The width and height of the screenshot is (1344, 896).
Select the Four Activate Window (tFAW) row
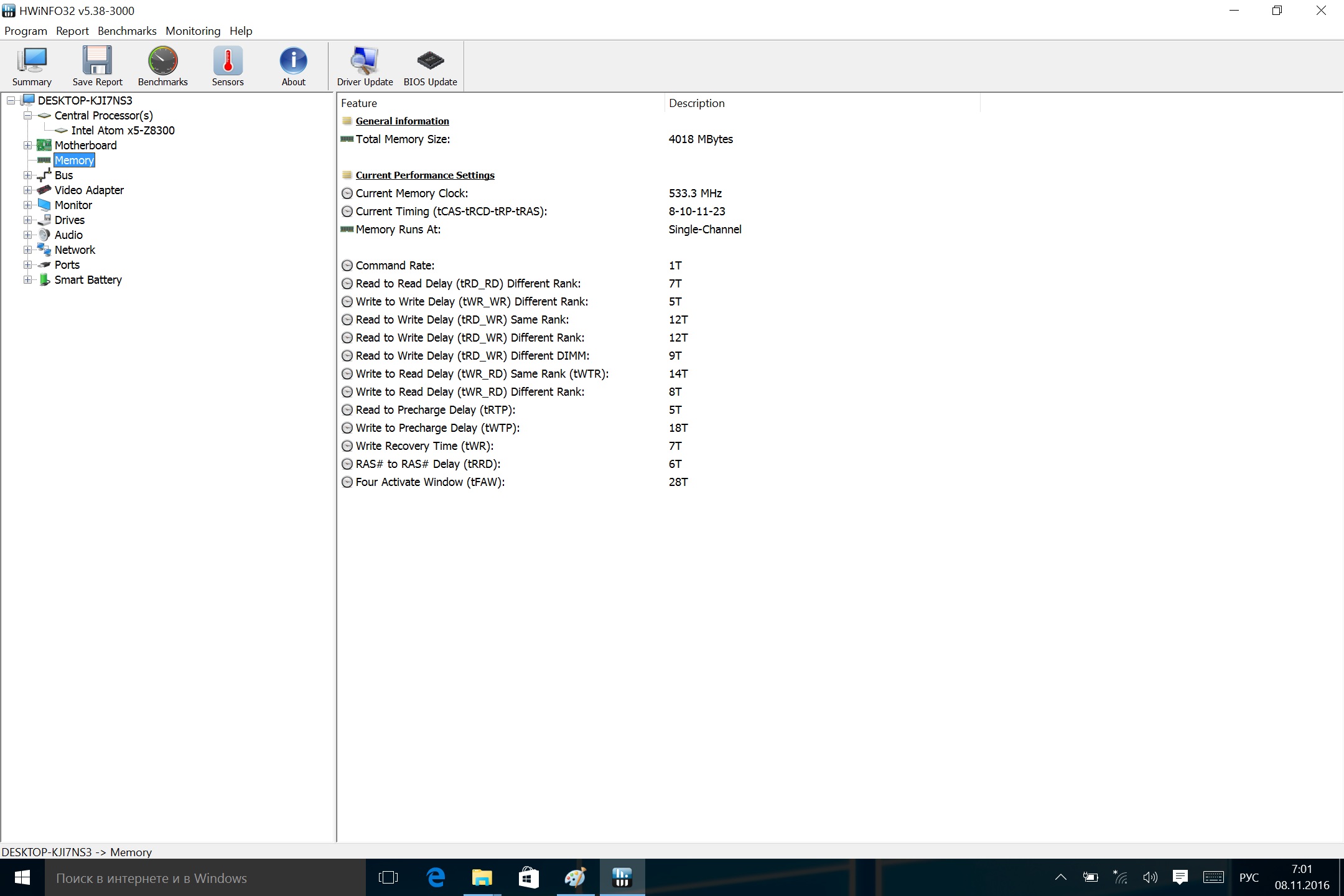pyautogui.click(x=515, y=482)
